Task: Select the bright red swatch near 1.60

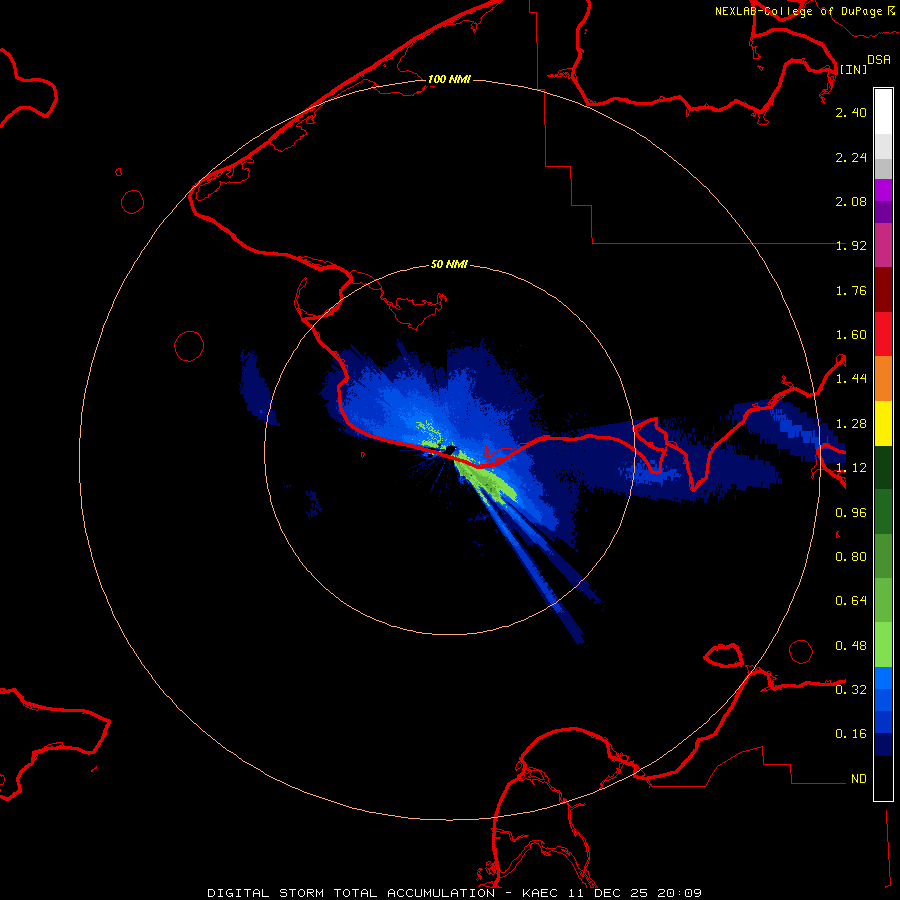Action: (x=883, y=335)
